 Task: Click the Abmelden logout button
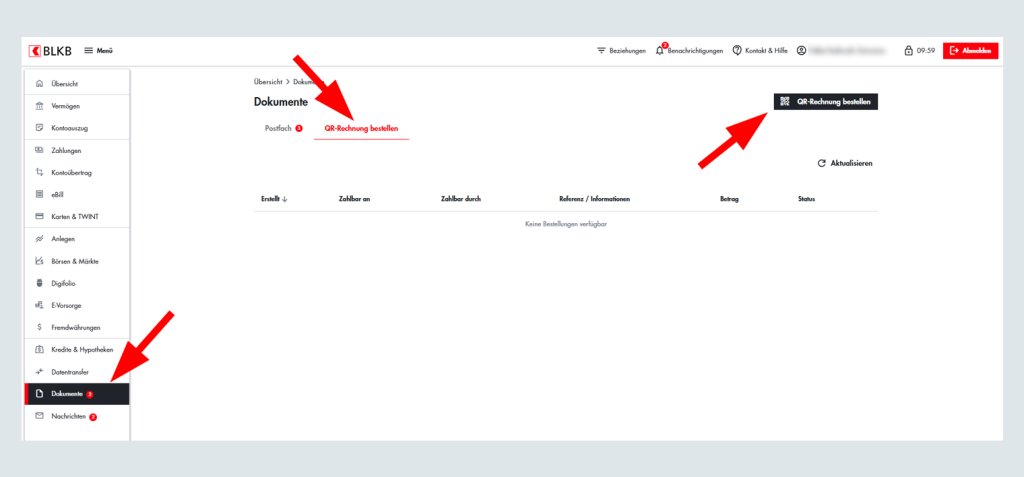(970, 51)
